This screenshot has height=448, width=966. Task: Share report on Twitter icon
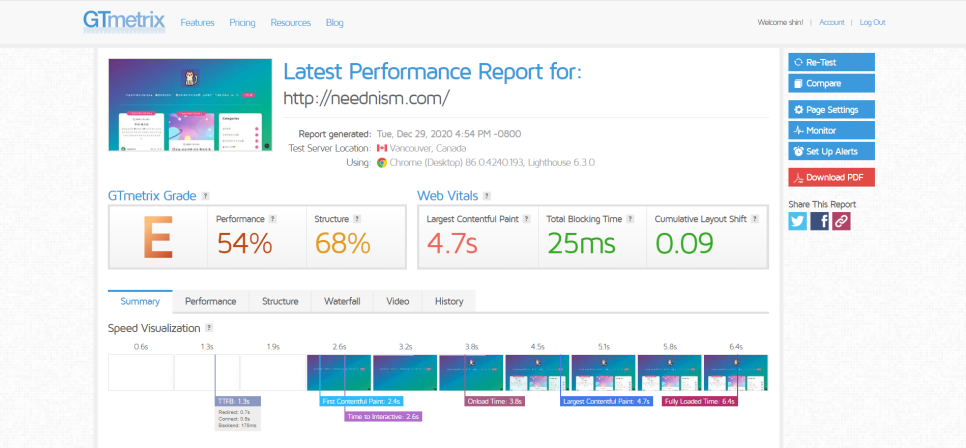797,221
